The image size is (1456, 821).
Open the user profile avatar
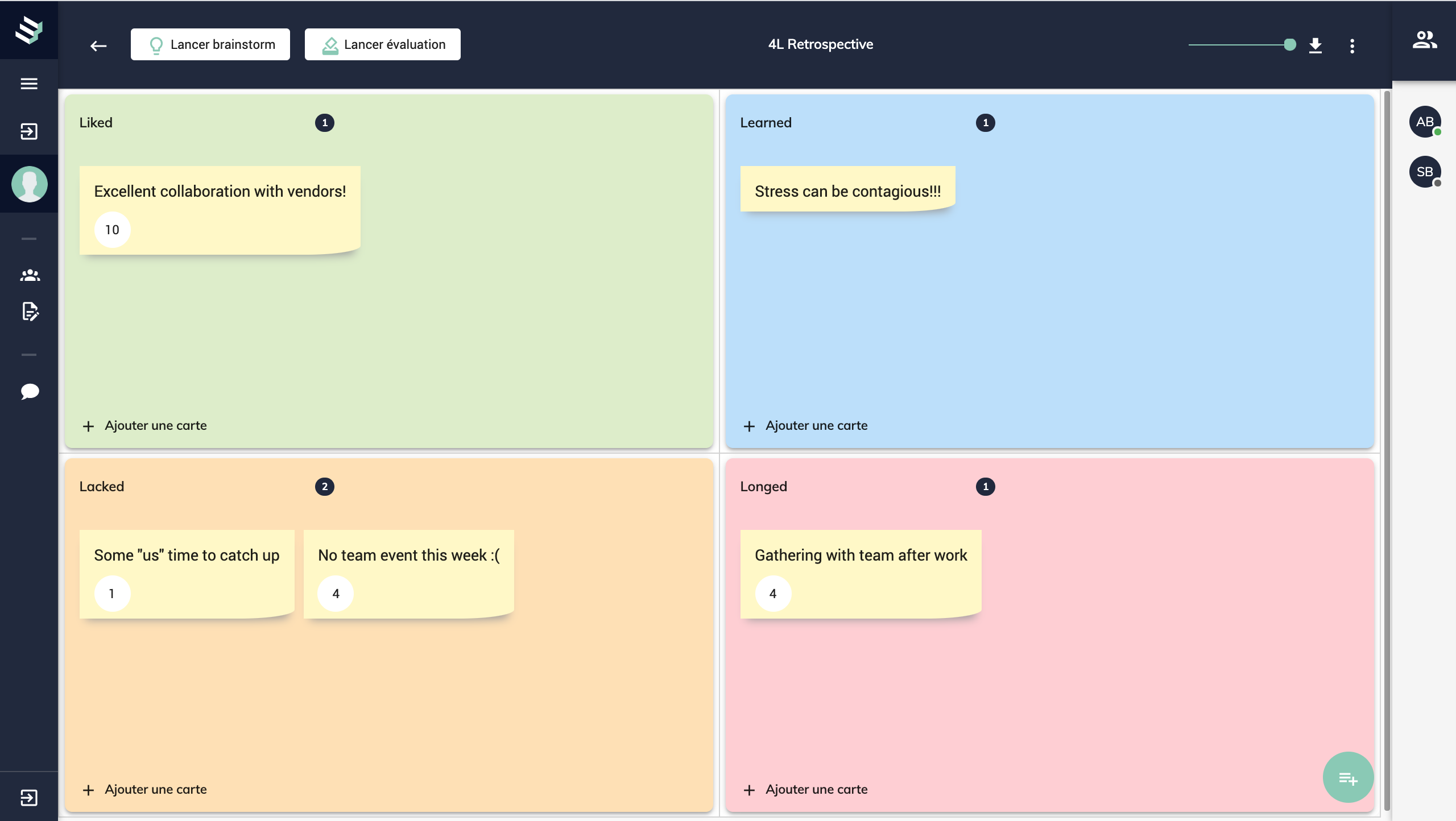click(30, 184)
